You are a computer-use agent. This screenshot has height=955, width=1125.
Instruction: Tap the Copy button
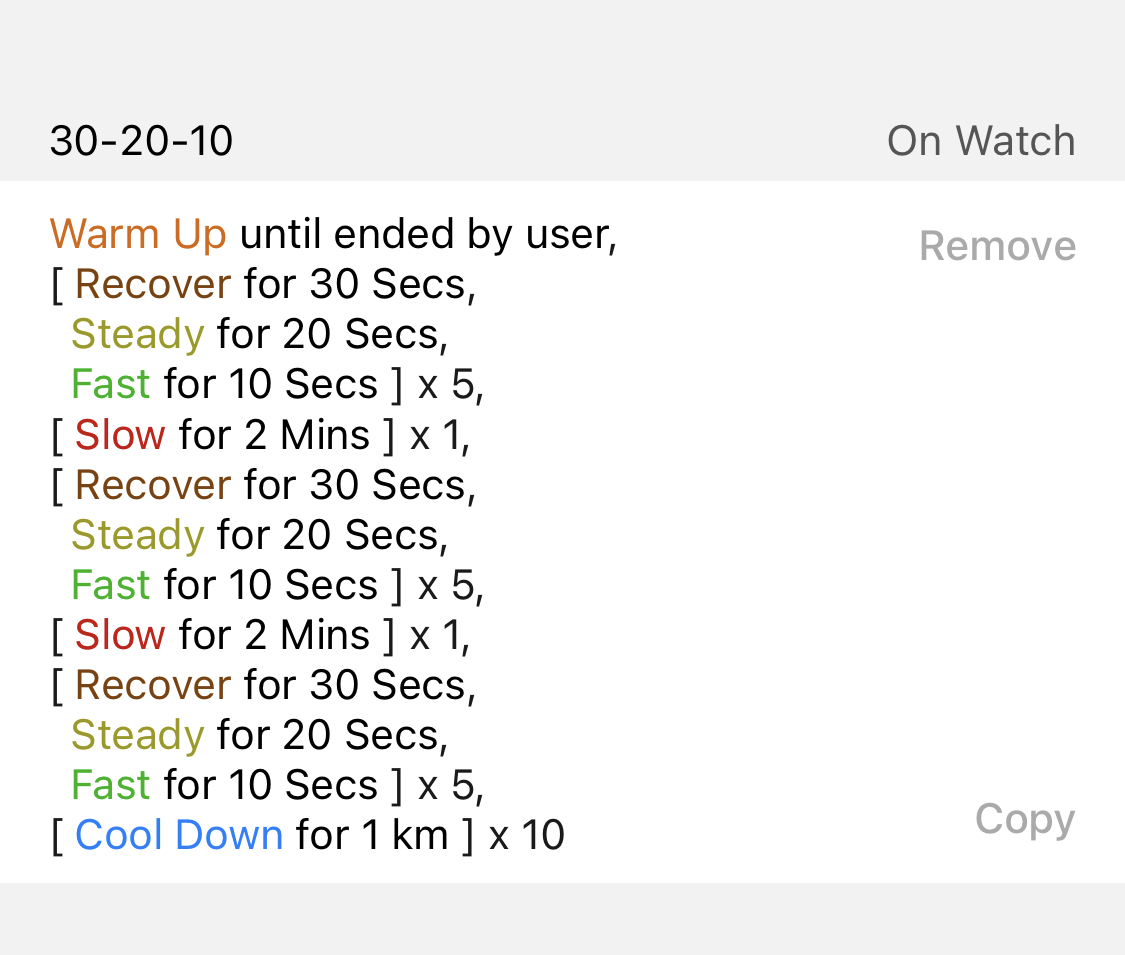click(x=1024, y=819)
